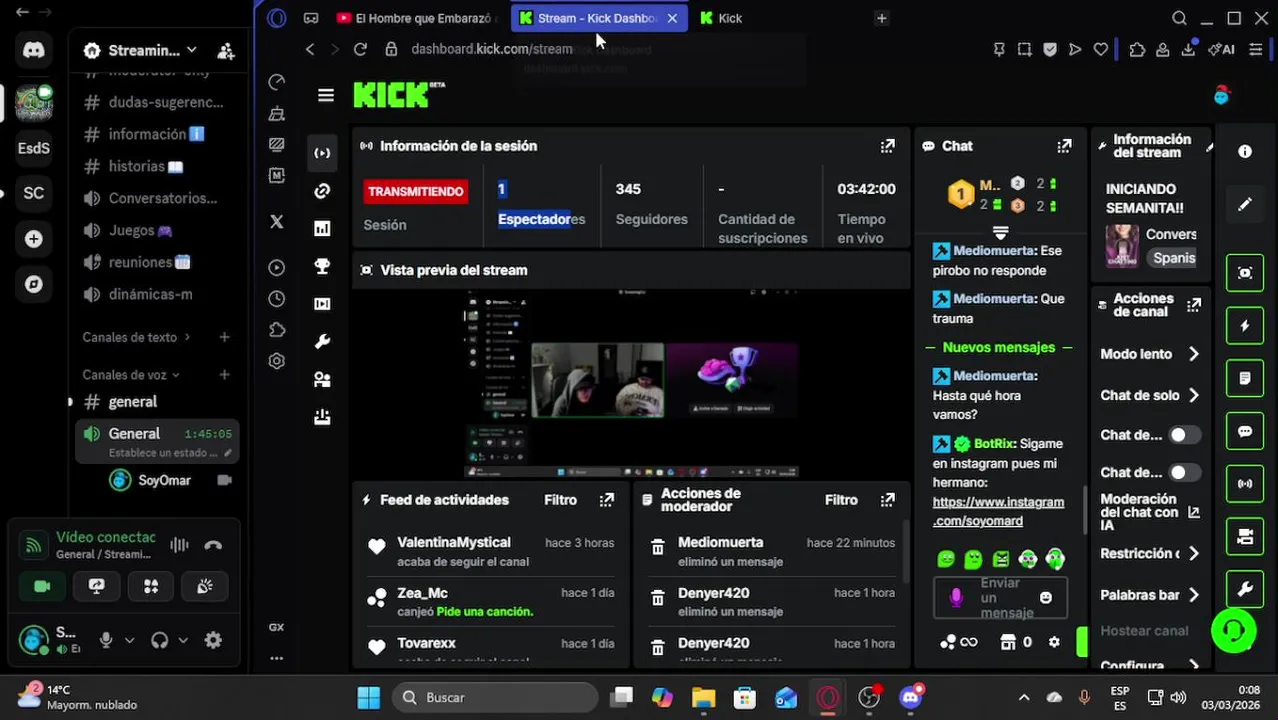1278x720 pixels.
Task: Open headphone output options arrow in Discord
Action: pyautogui.click(x=183, y=640)
